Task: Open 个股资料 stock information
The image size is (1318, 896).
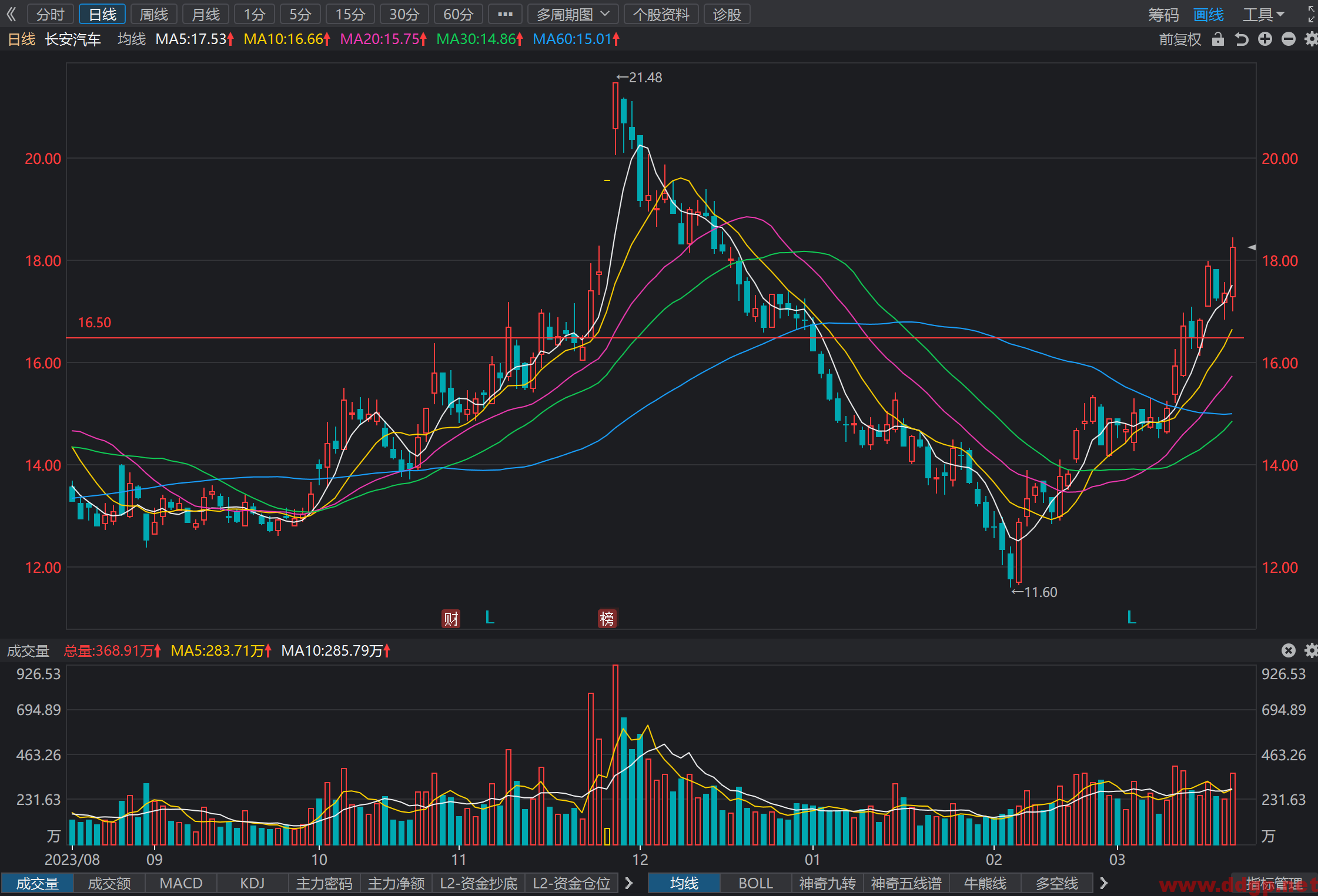Action: coord(661,14)
